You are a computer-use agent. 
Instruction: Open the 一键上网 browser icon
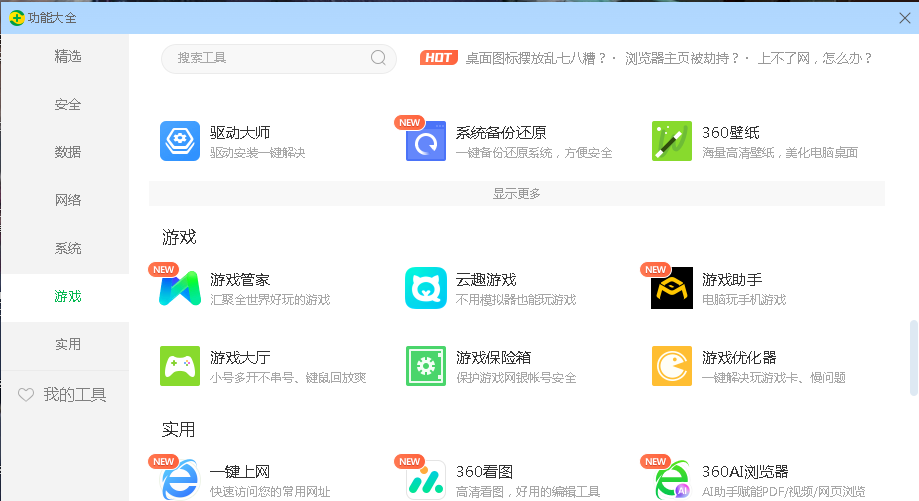point(180,480)
